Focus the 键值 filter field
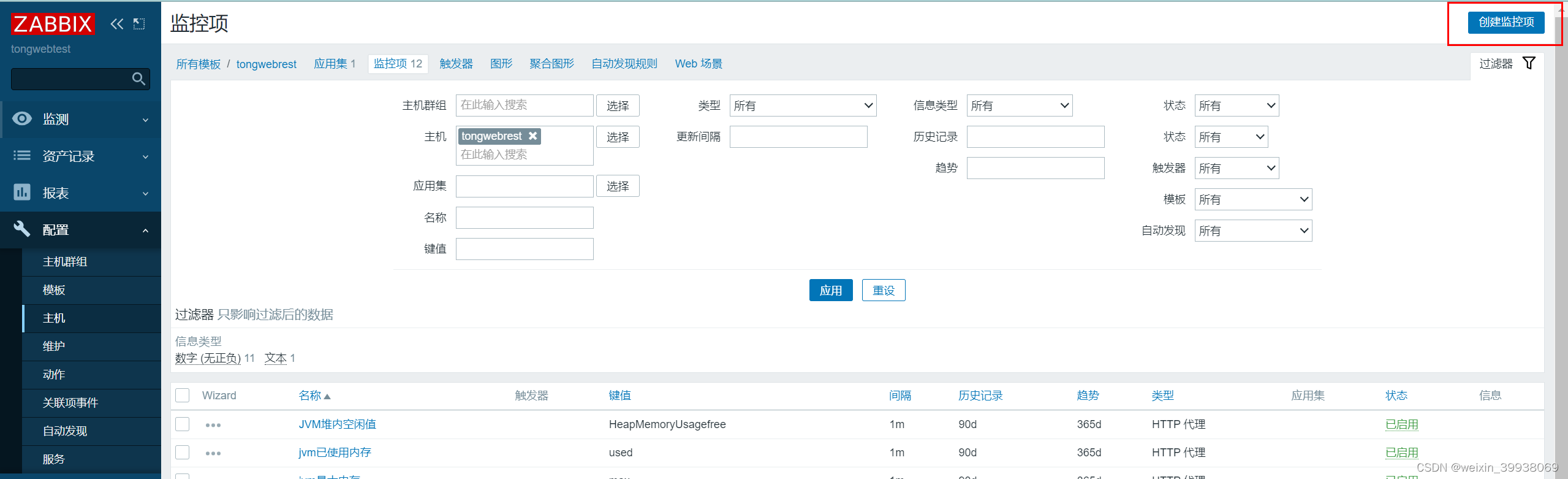This screenshot has height=479, width=1568. (525, 249)
